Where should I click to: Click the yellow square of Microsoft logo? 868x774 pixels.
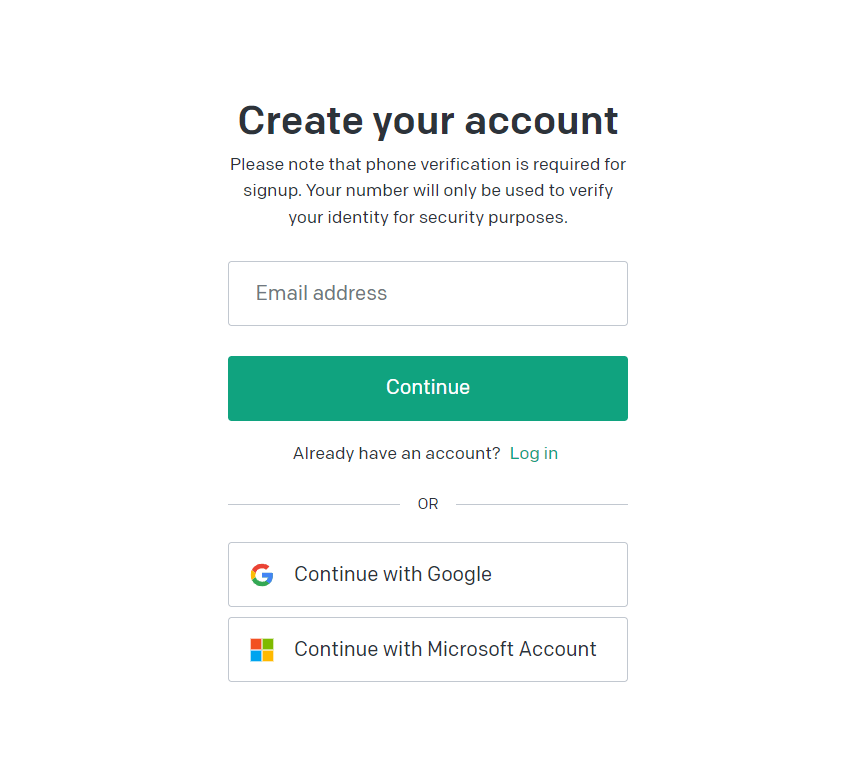coord(268,656)
